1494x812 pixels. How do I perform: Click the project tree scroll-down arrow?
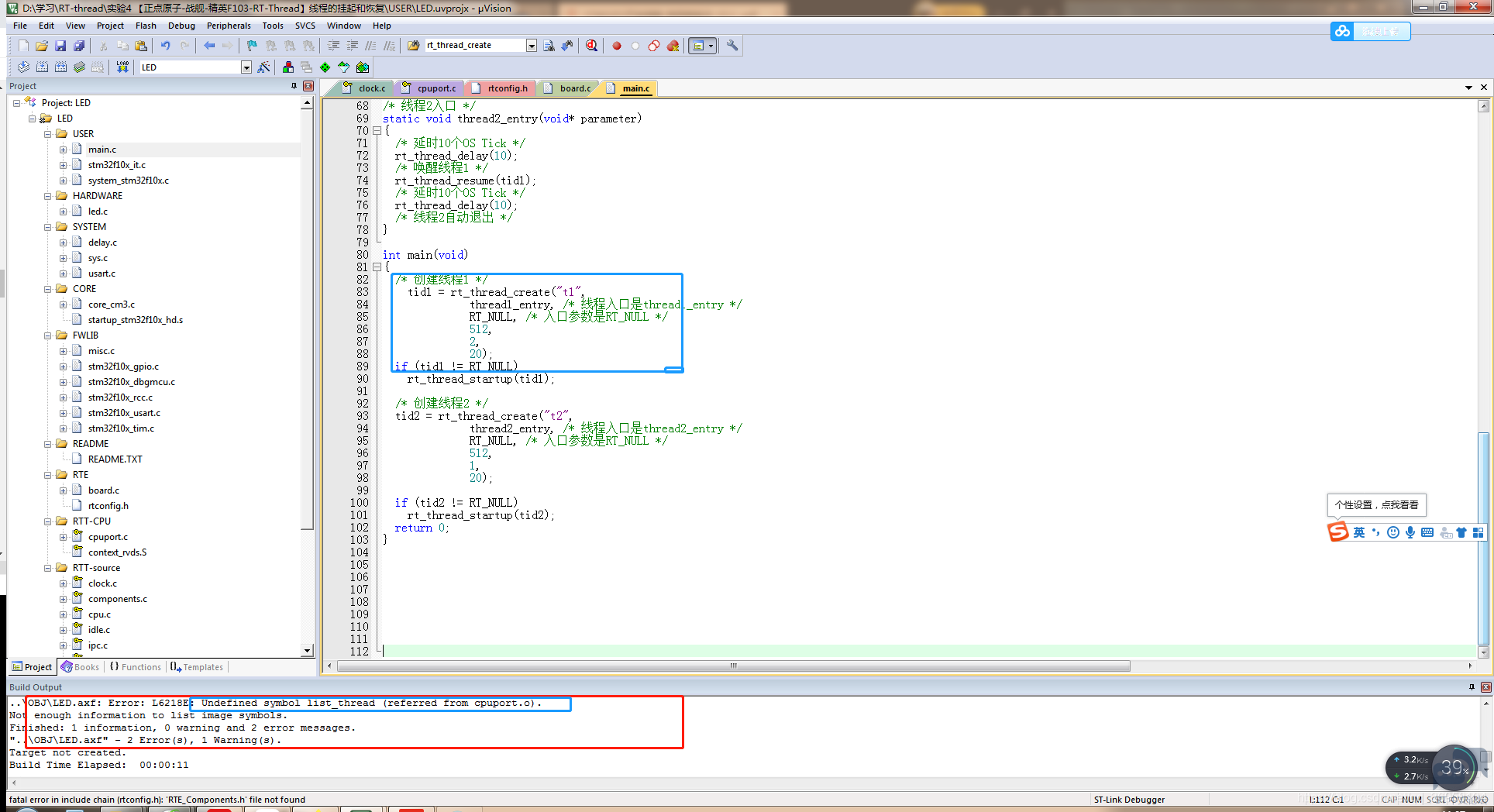308,651
